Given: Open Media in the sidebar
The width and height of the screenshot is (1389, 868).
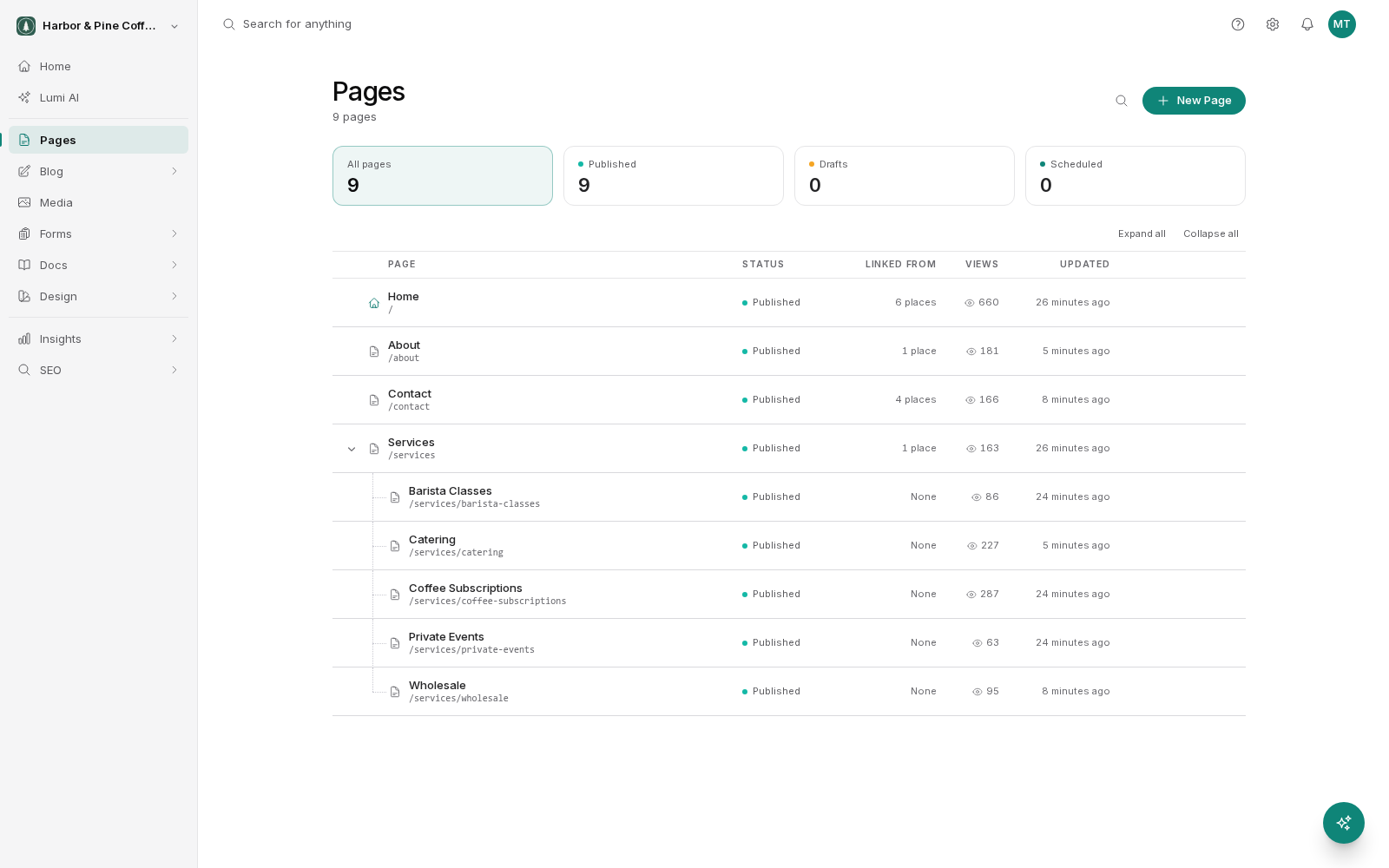Looking at the screenshot, I should tap(98, 202).
